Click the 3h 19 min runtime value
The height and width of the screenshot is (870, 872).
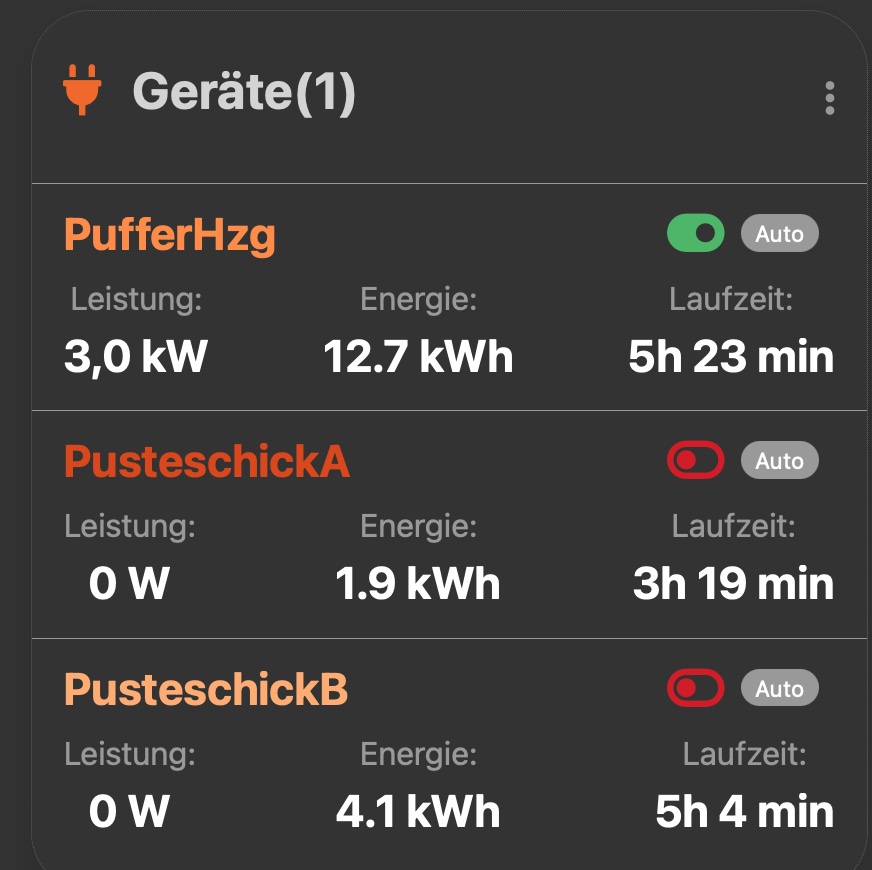click(x=733, y=584)
